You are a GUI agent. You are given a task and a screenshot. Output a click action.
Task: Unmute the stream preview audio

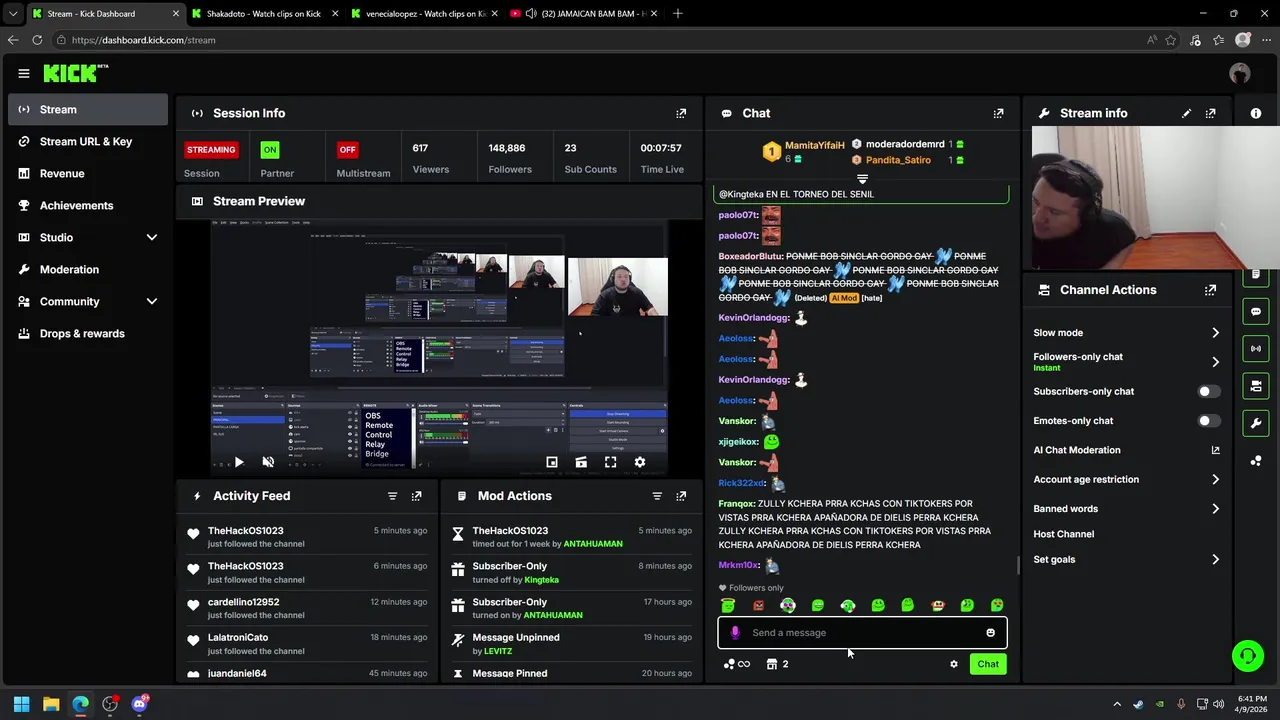[268, 462]
